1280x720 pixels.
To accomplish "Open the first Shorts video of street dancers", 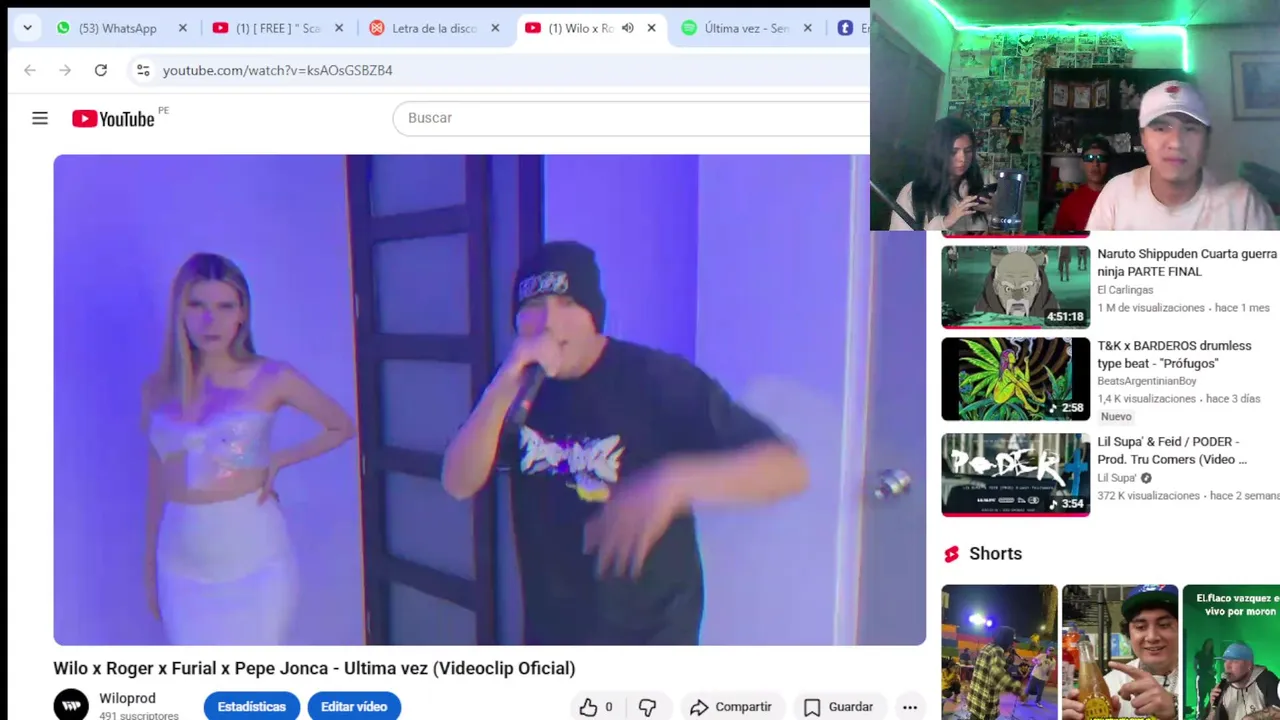I will click(x=999, y=652).
